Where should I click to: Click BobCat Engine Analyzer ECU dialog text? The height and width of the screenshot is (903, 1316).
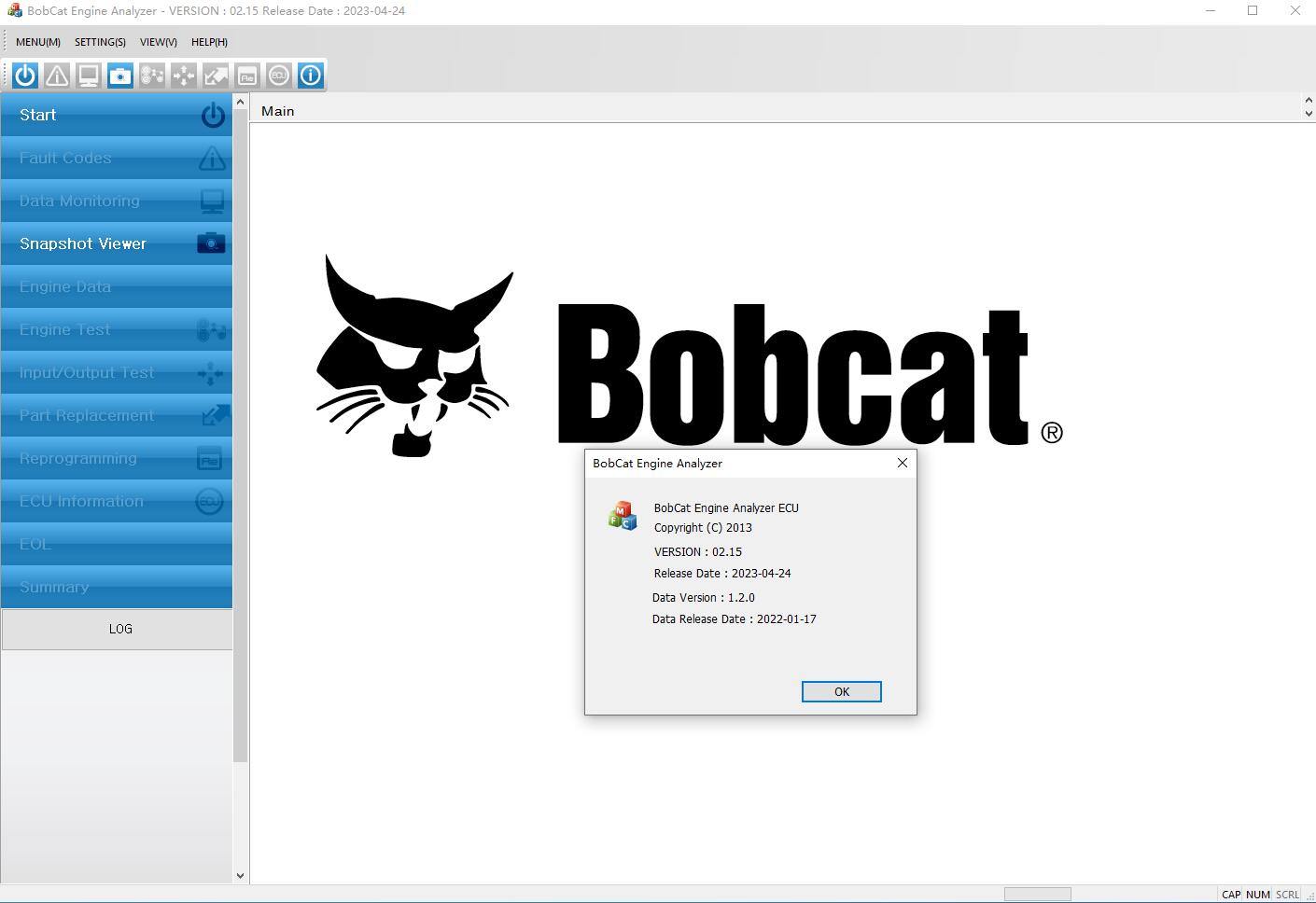coord(726,507)
